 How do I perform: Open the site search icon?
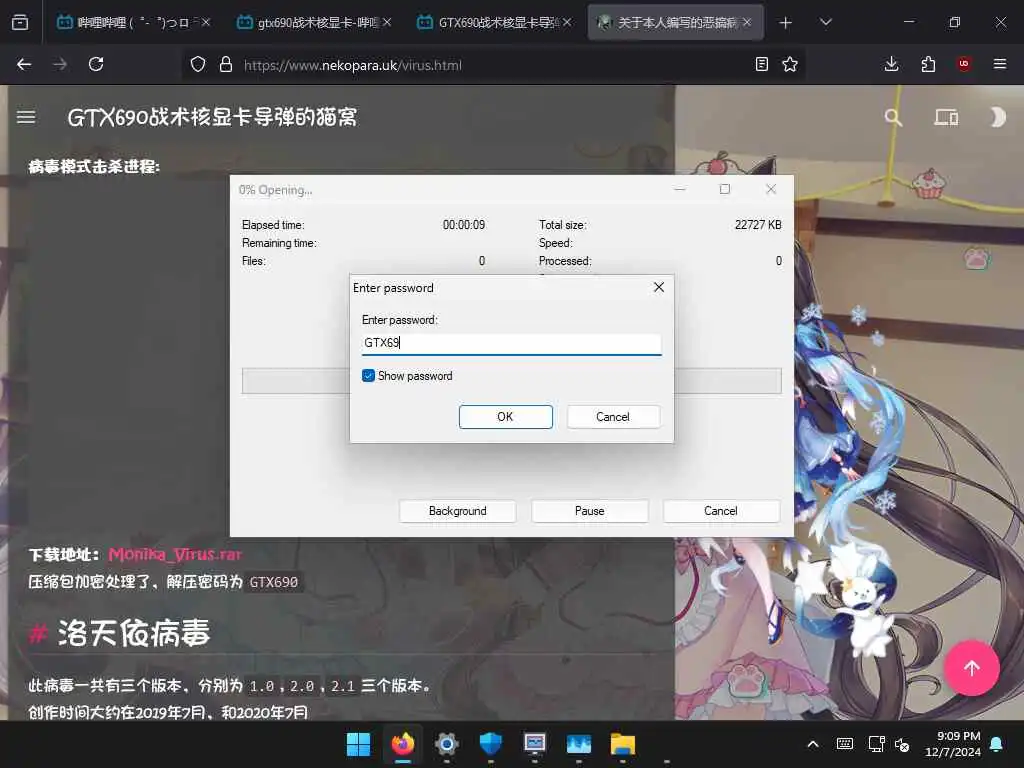pos(893,118)
